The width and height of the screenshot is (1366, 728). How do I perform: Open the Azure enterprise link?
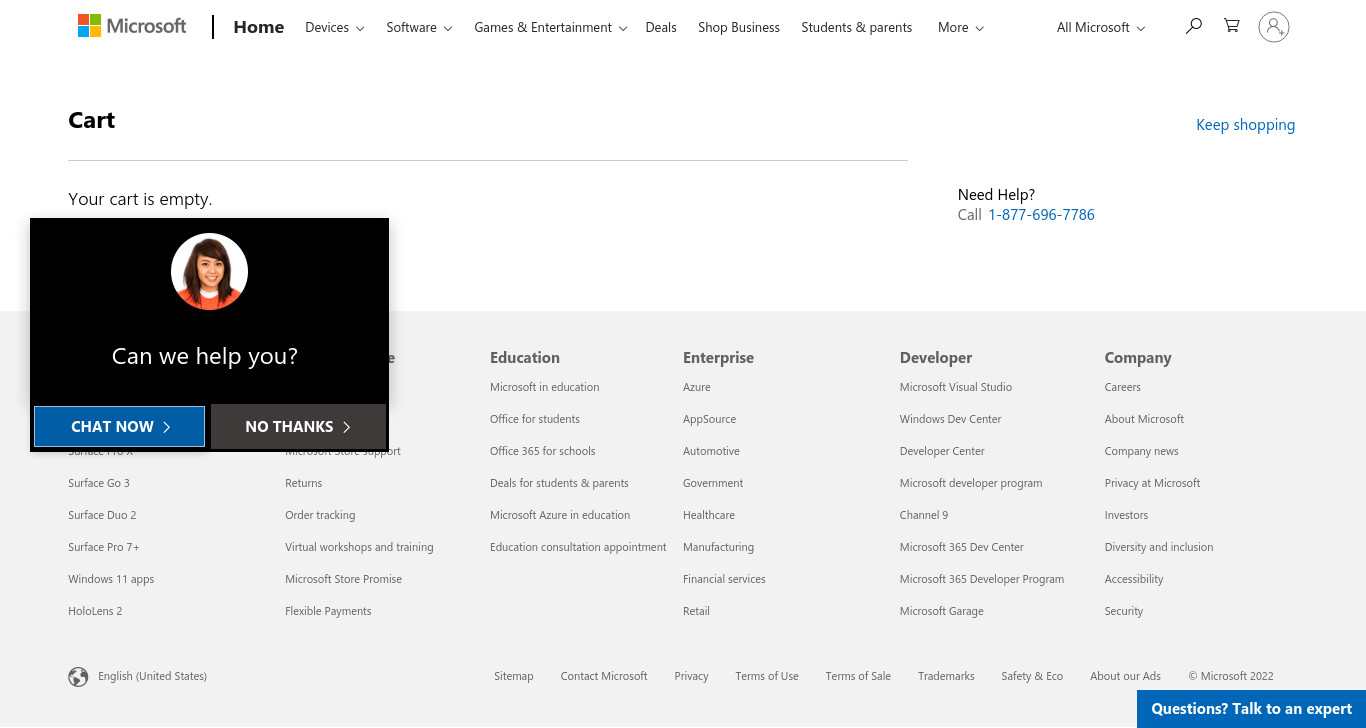coord(697,387)
